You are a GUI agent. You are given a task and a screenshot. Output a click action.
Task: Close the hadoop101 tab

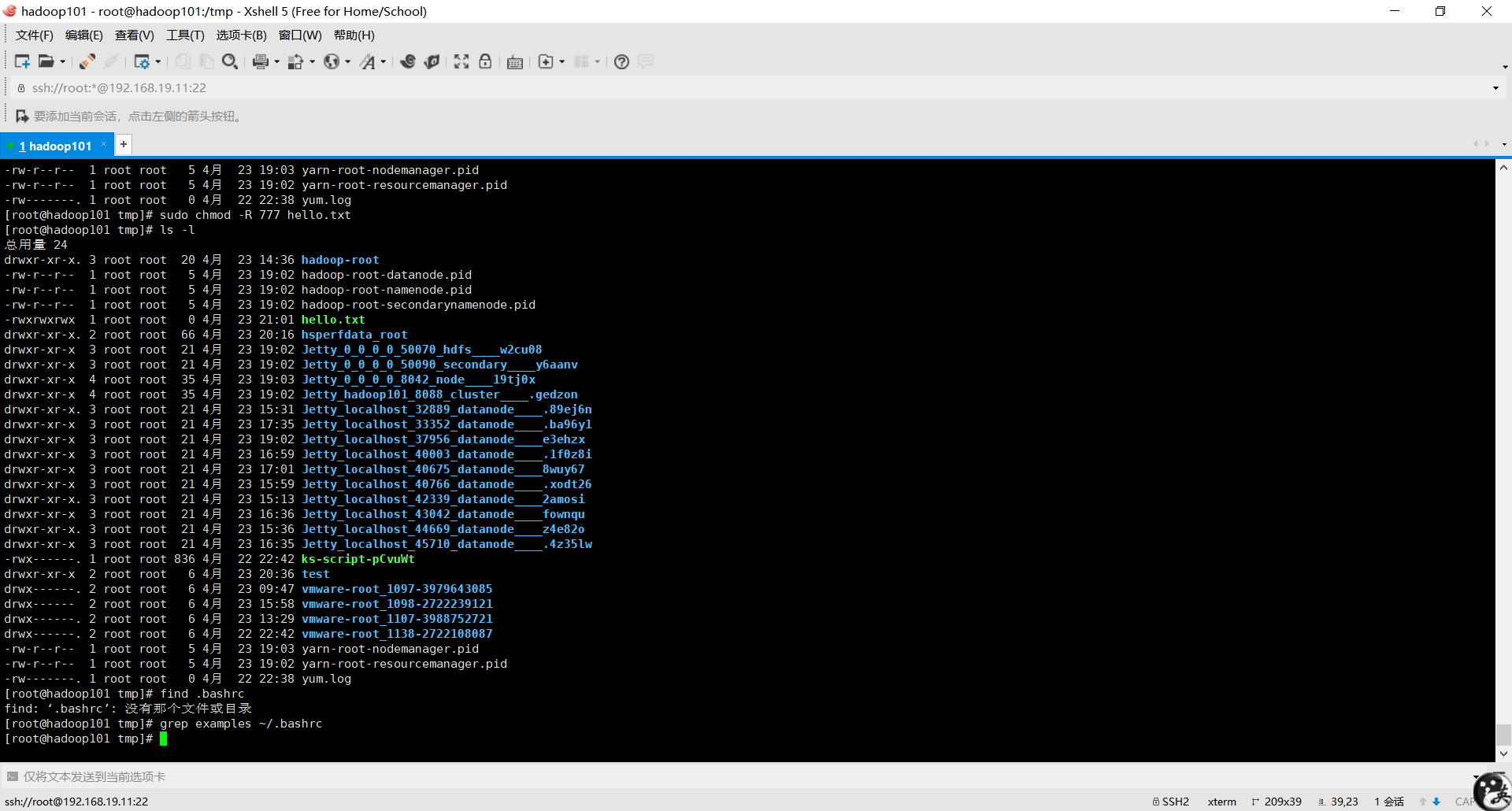pos(103,144)
